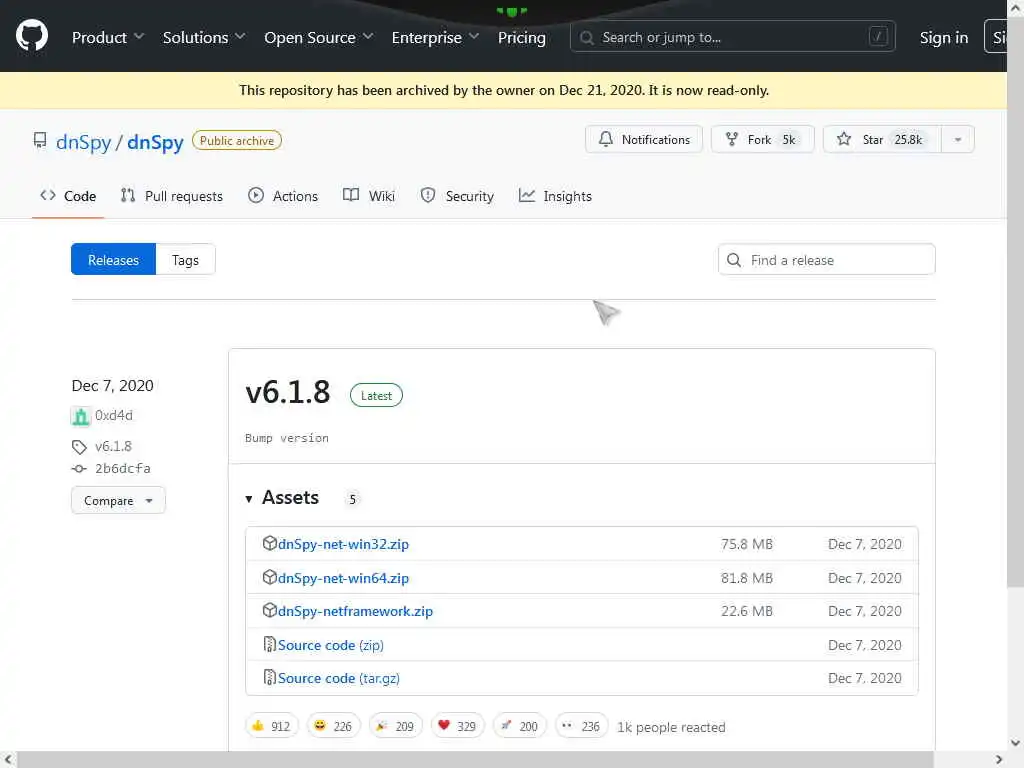Collapse the Assets section

tap(282, 498)
